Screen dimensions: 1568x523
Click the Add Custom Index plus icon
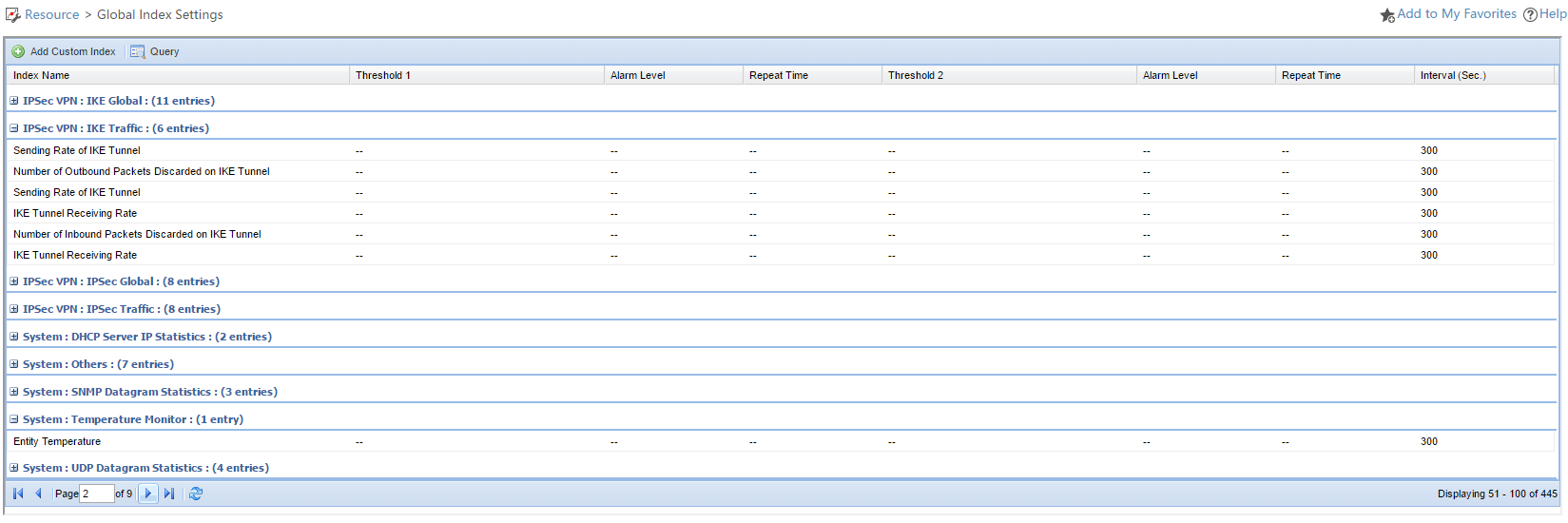(18, 51)
